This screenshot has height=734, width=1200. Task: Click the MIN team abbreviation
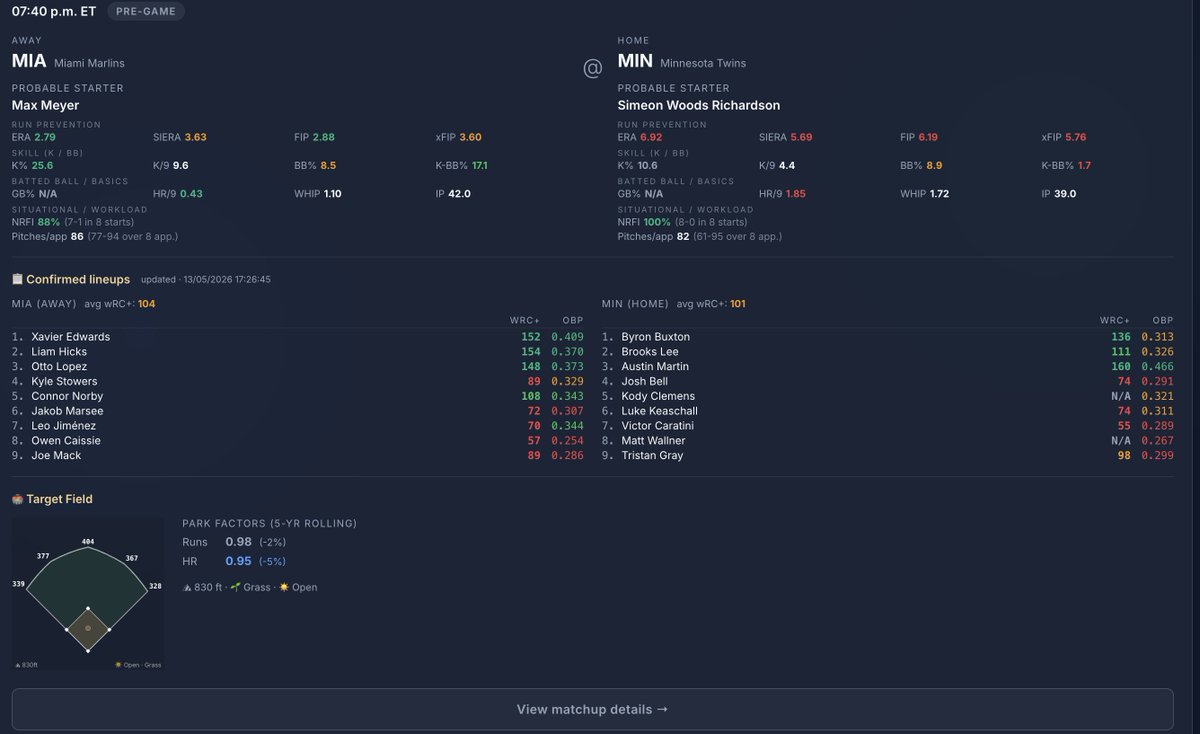click(x=635, y=61)
